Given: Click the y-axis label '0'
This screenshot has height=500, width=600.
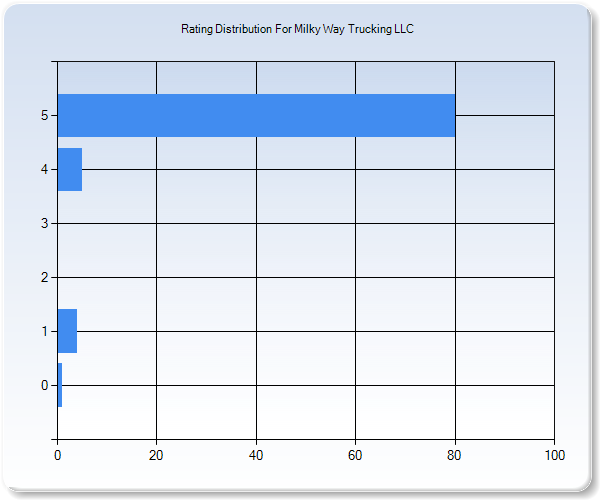Looking at the screenshot, I should (x=45, y=385).
